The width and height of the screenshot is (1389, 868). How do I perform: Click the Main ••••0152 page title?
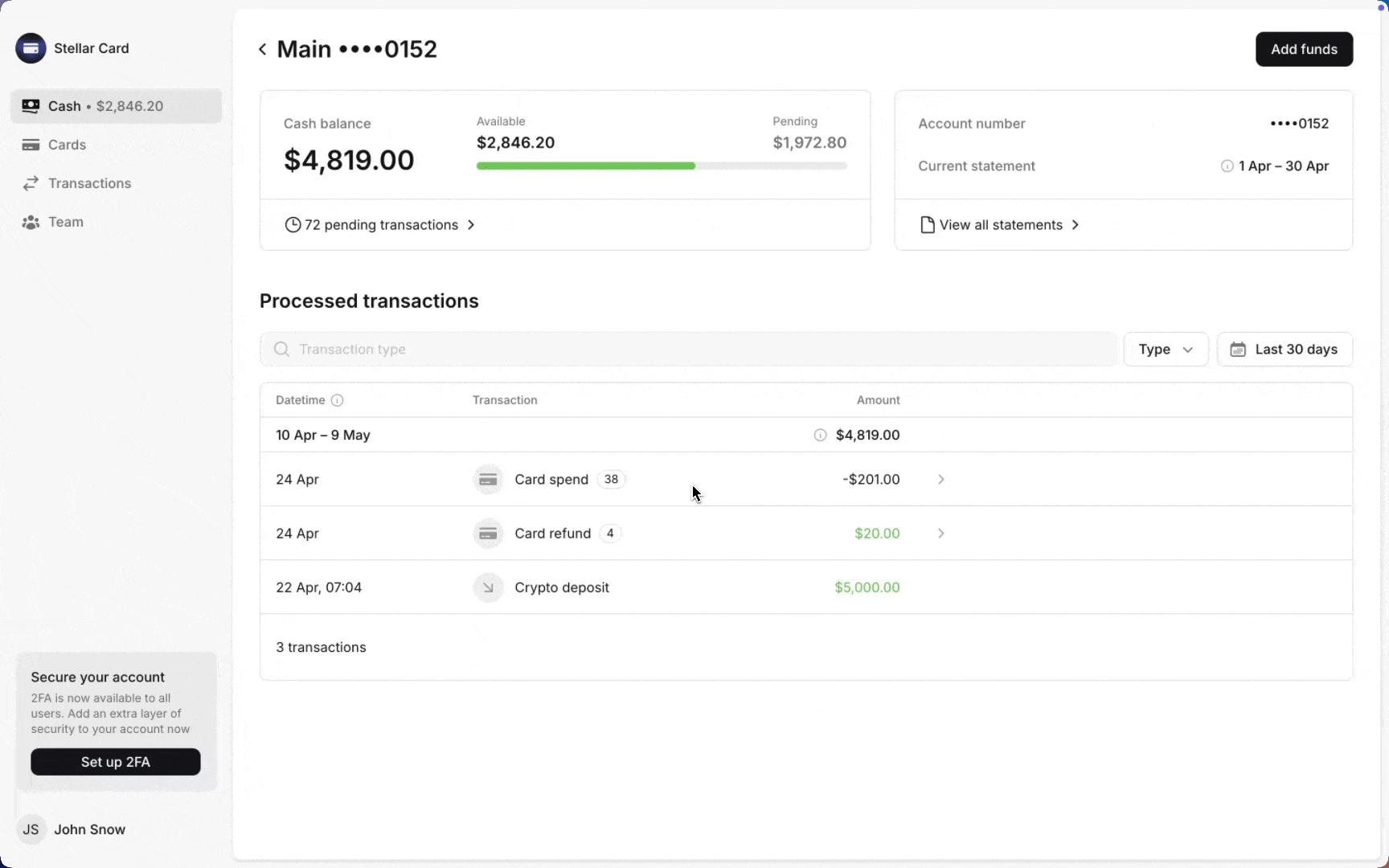[x=357, y=49]
